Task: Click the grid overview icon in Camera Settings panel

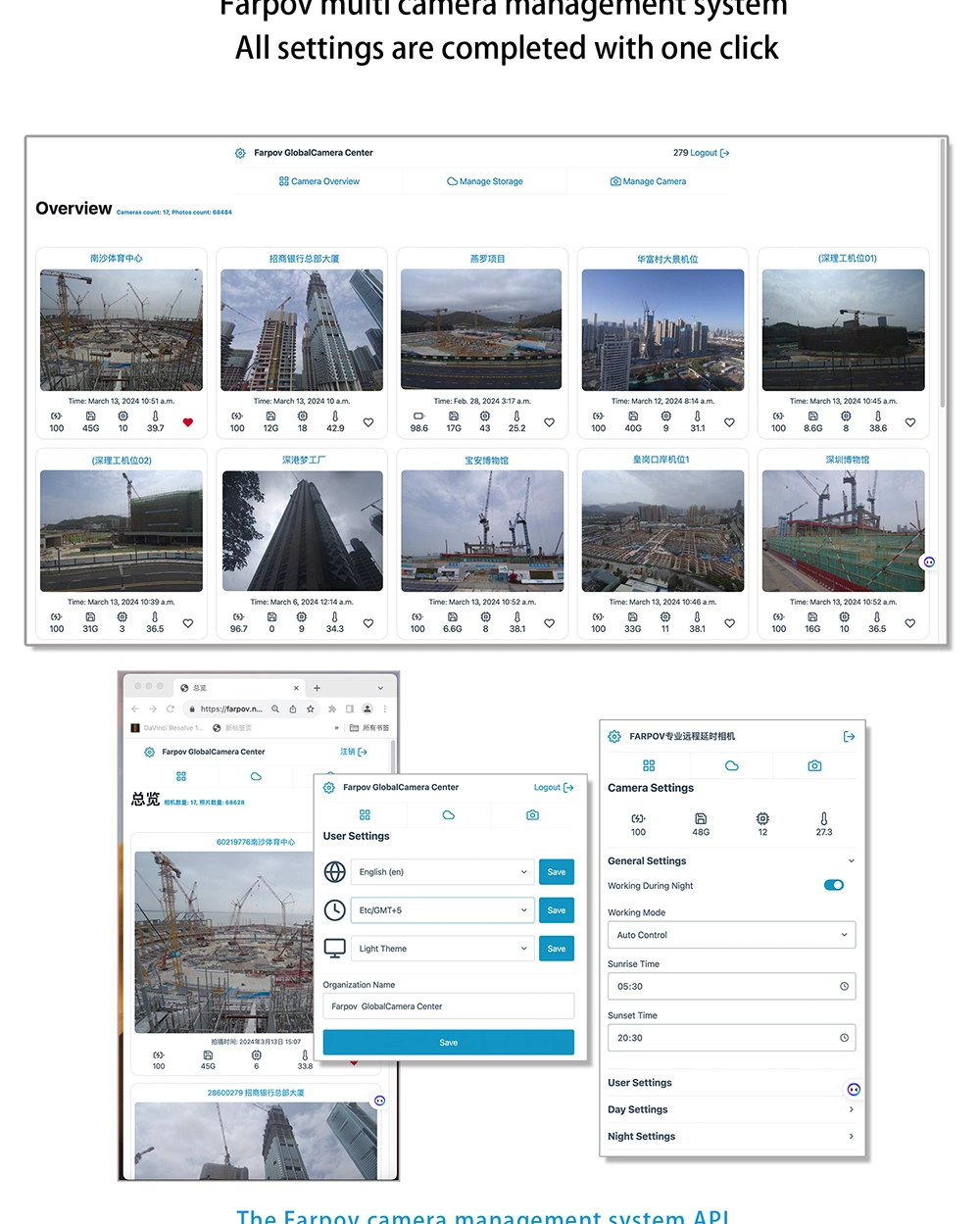Action: (x=649, y=765)
